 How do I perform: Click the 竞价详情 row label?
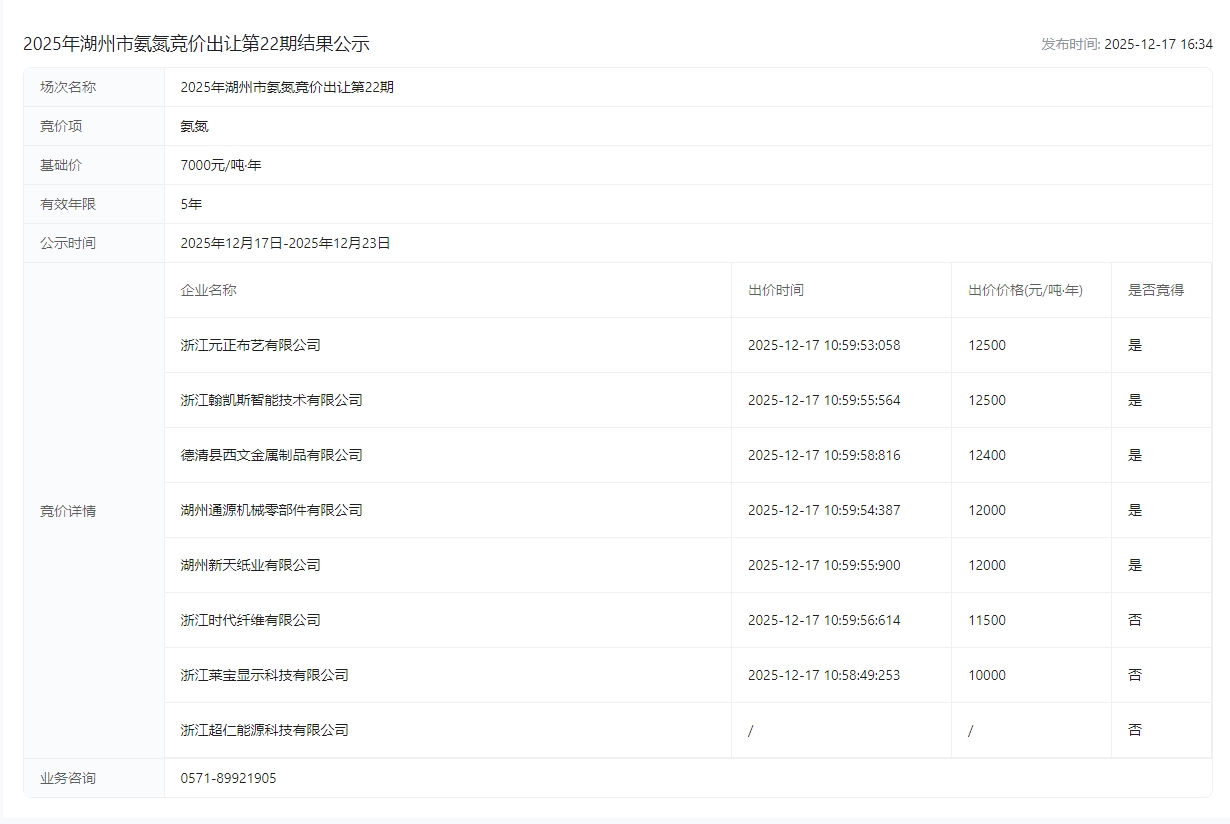(x=68, y=511)
